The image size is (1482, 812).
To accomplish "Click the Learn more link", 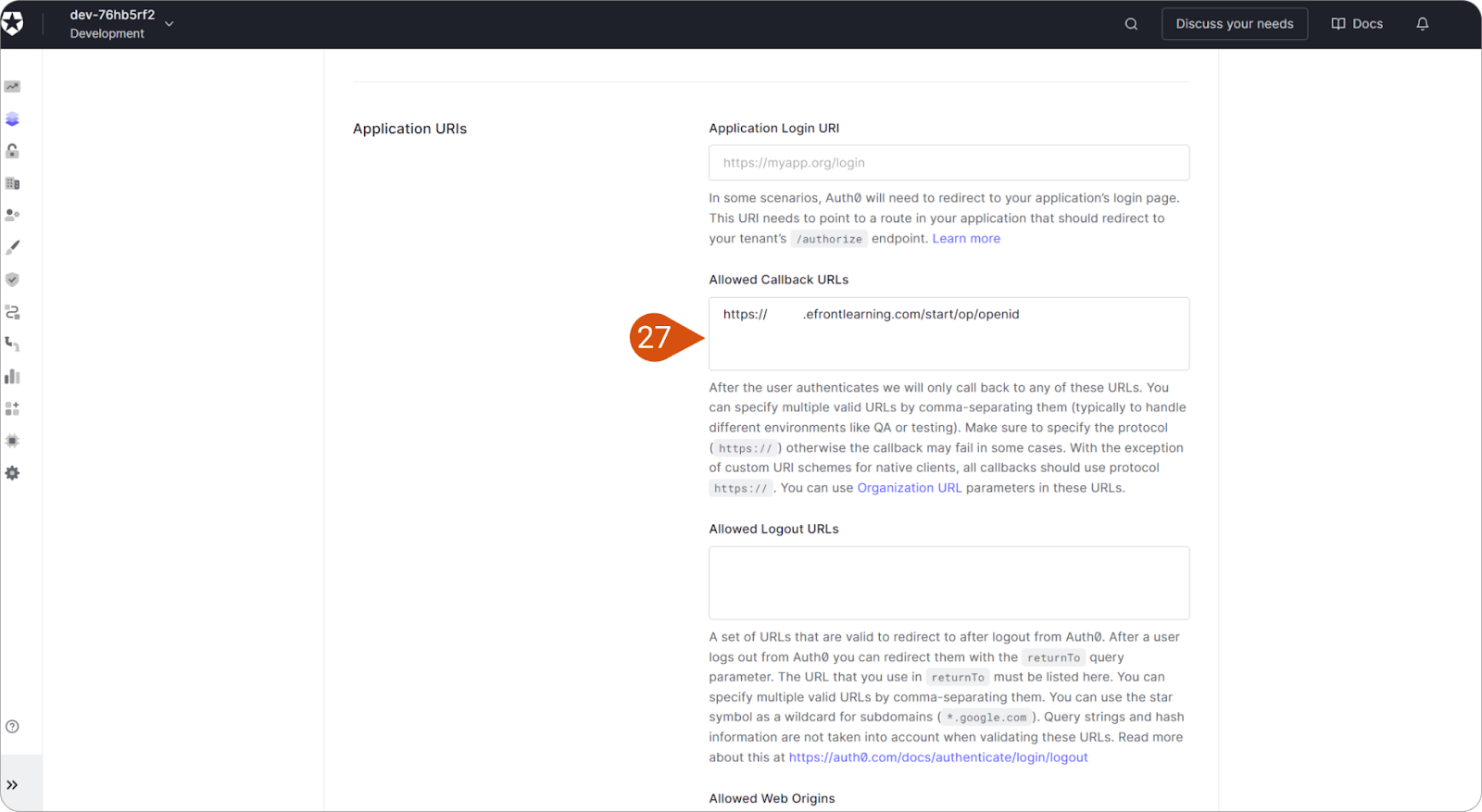I will click(966, 239).
